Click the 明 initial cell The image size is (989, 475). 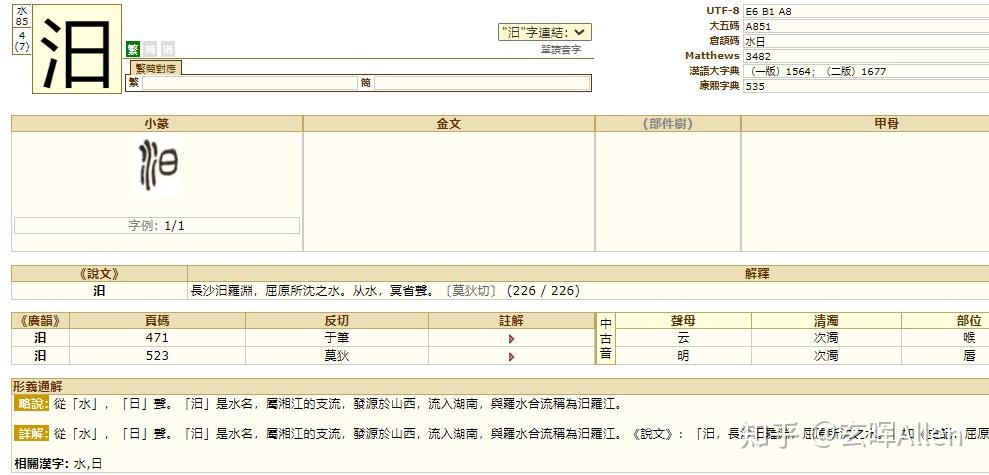[683, 356]
